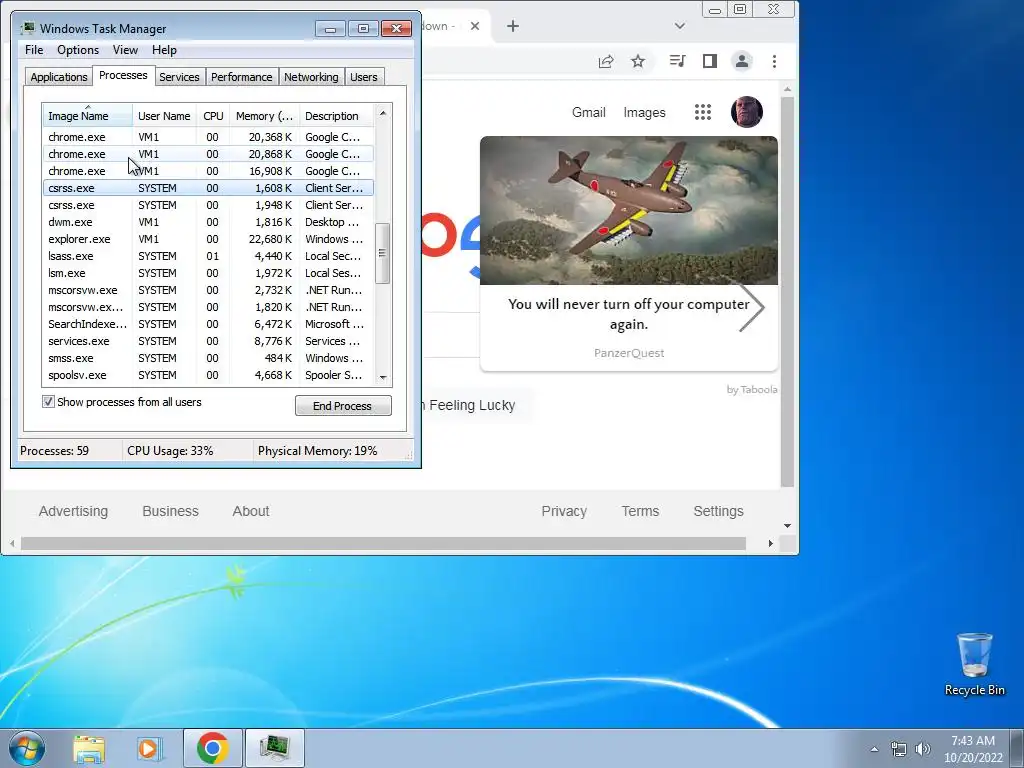Click Chrome horizontal scrollbar right arrow

[x=771, y=543]
